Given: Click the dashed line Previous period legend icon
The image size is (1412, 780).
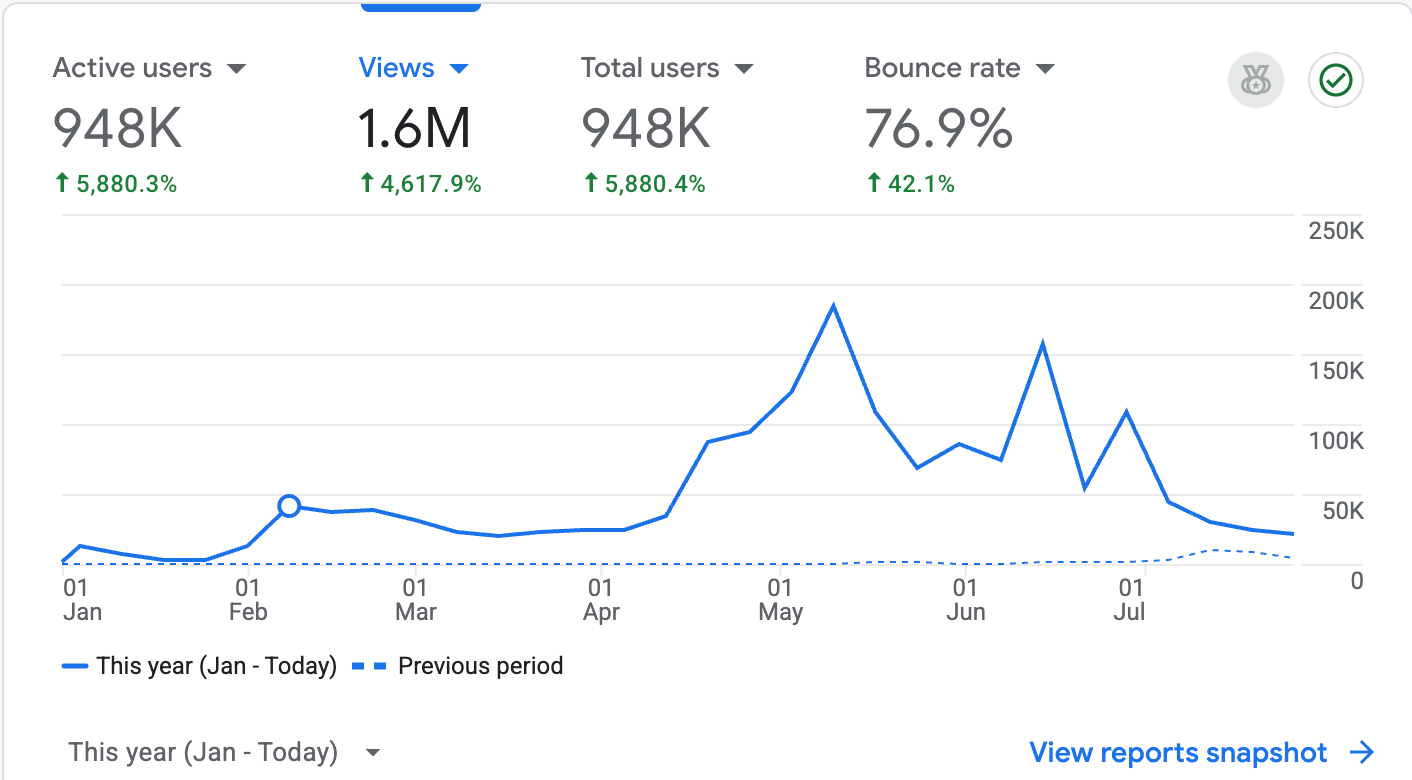Looking at the screenshot, I should pyautogui.click(x=370, y=666).
